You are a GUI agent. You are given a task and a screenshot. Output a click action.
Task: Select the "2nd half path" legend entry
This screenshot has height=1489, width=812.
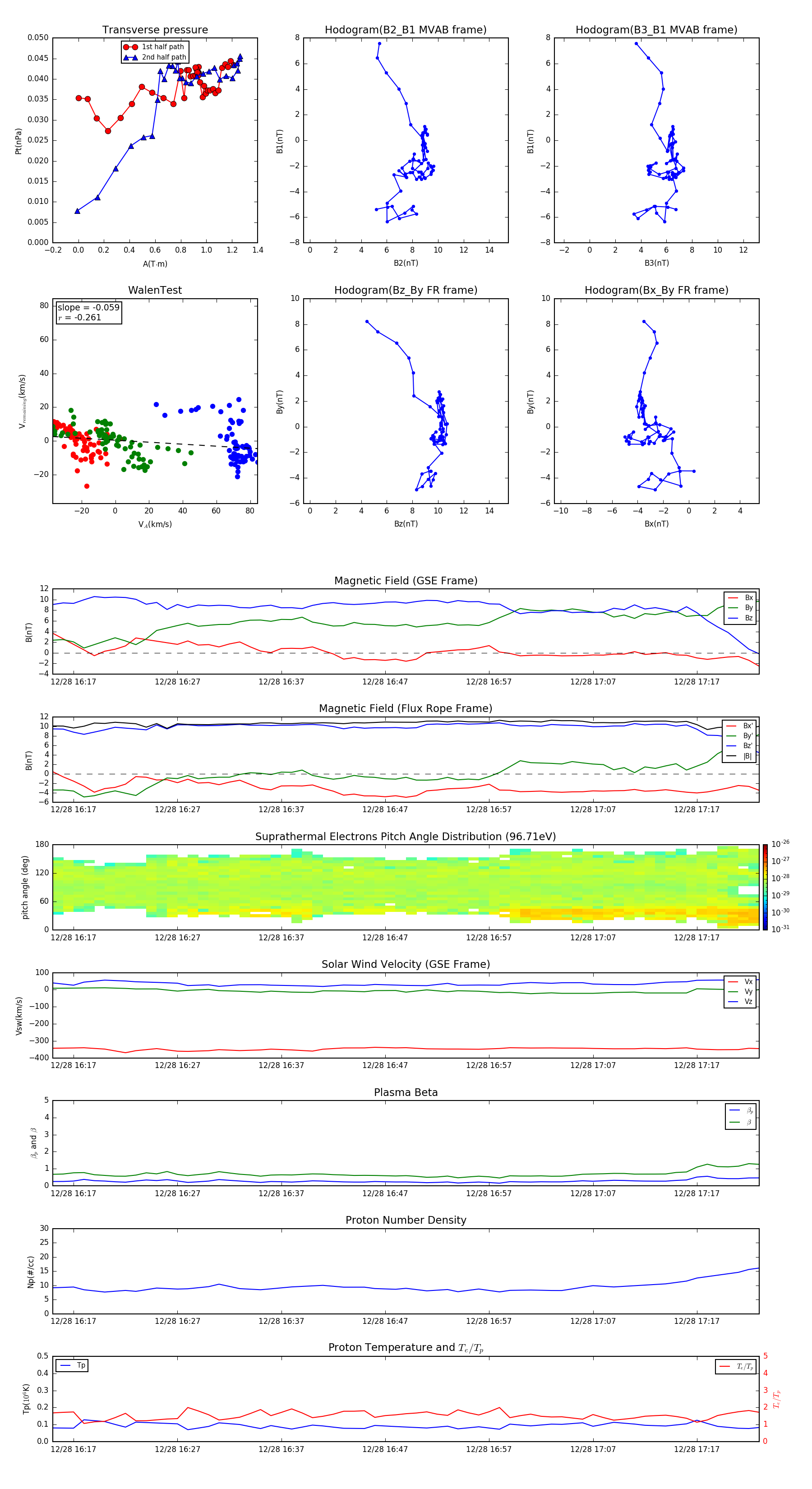pyautogui.click(x=155, y=57)
